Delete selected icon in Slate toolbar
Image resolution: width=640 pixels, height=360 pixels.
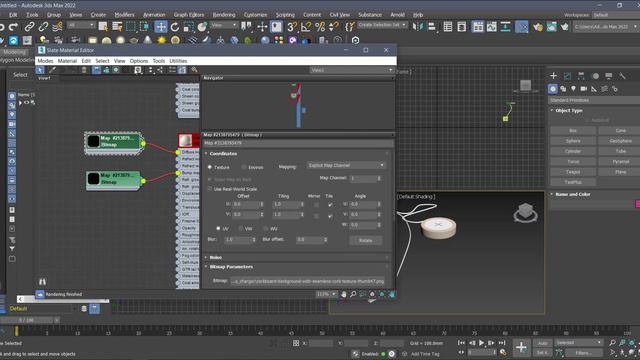point(84,70)
